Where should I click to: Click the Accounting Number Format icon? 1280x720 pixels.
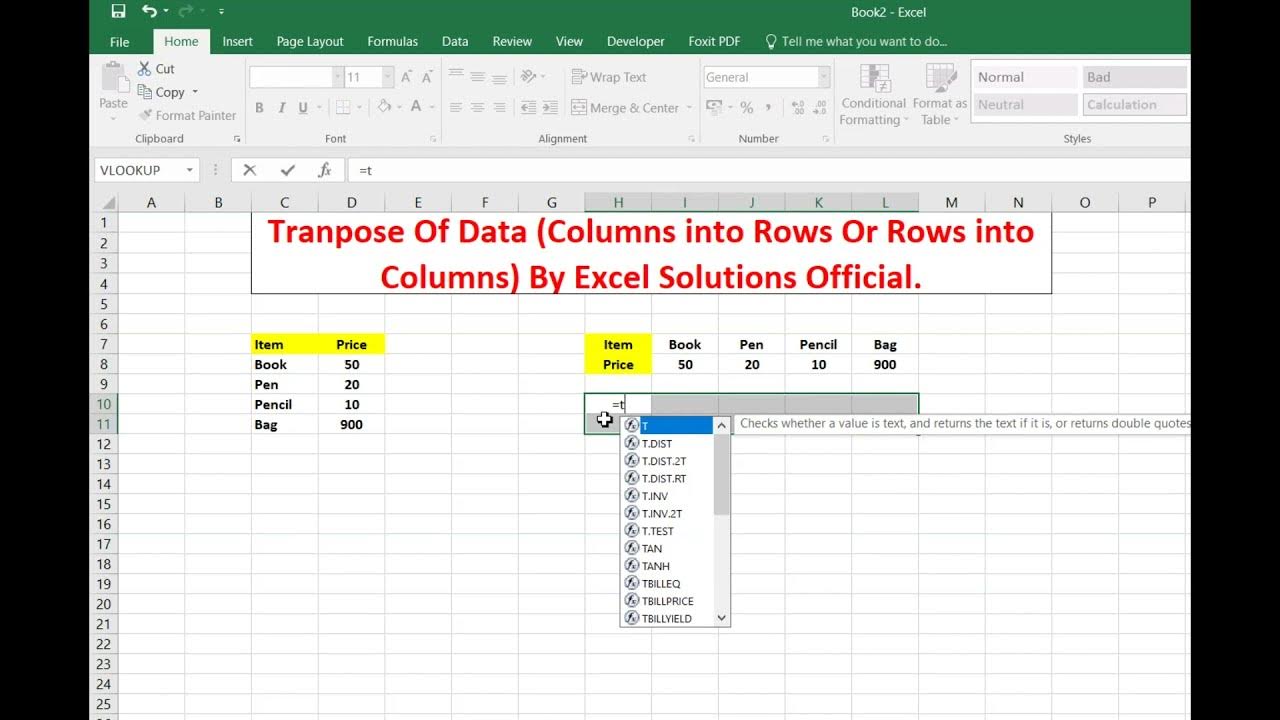tap(714, 108)
